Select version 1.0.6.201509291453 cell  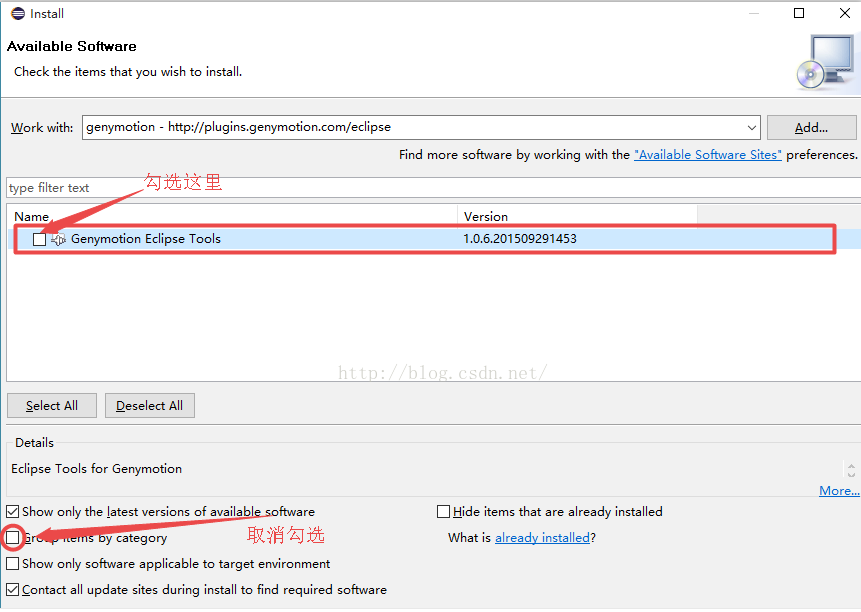(x=519, y=239)
